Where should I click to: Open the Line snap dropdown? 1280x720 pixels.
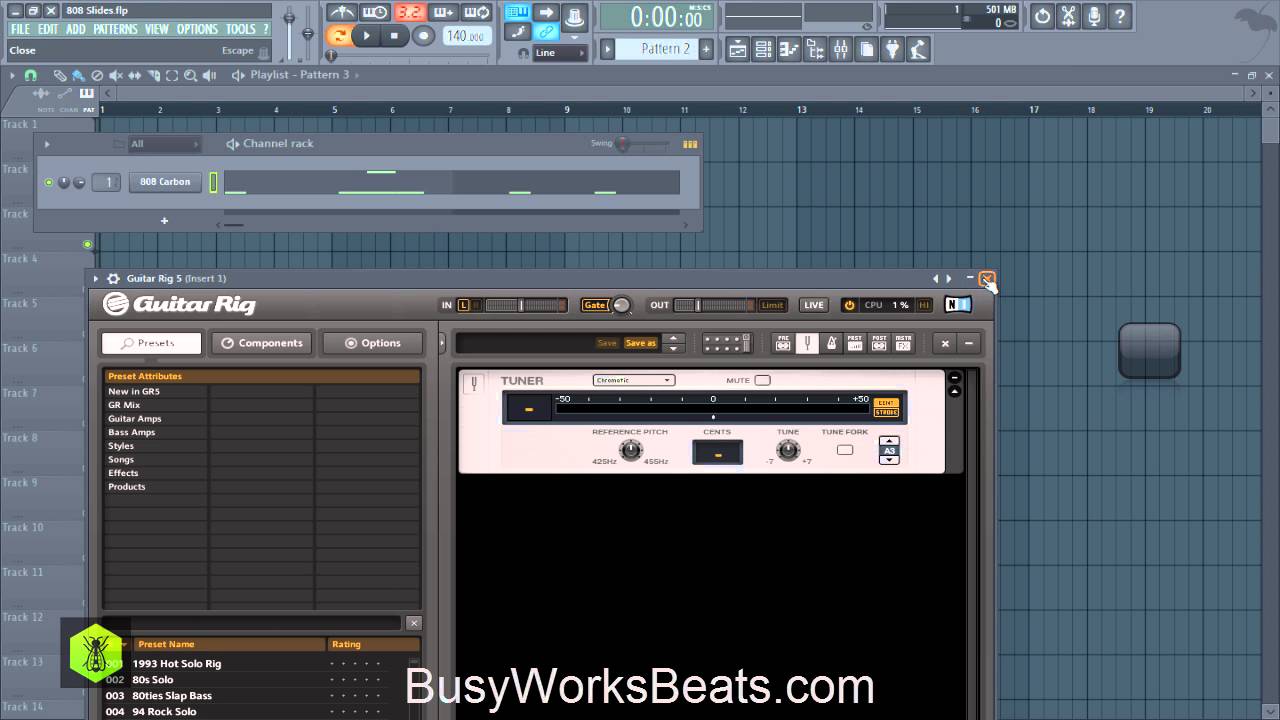click(558, 53)
